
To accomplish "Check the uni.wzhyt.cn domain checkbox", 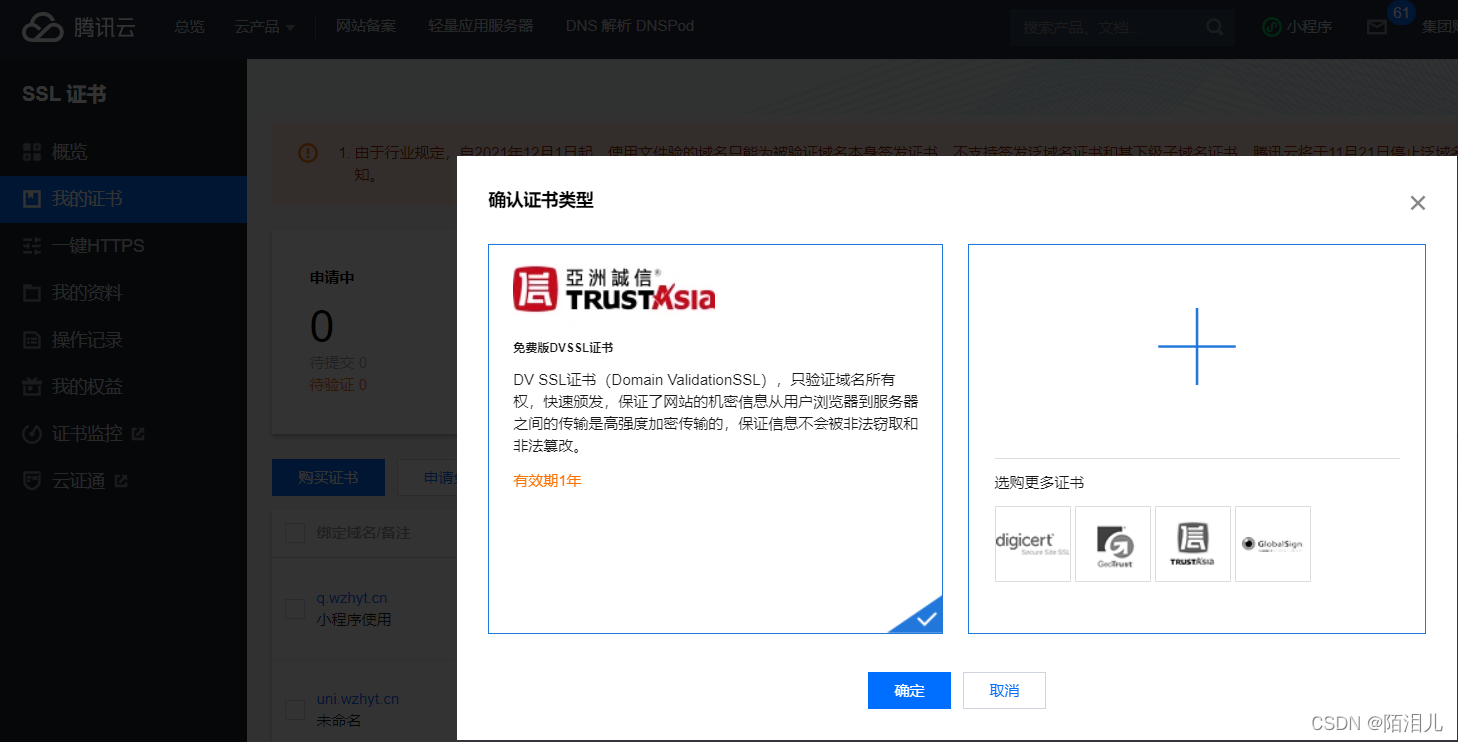I will pos(295,709).
